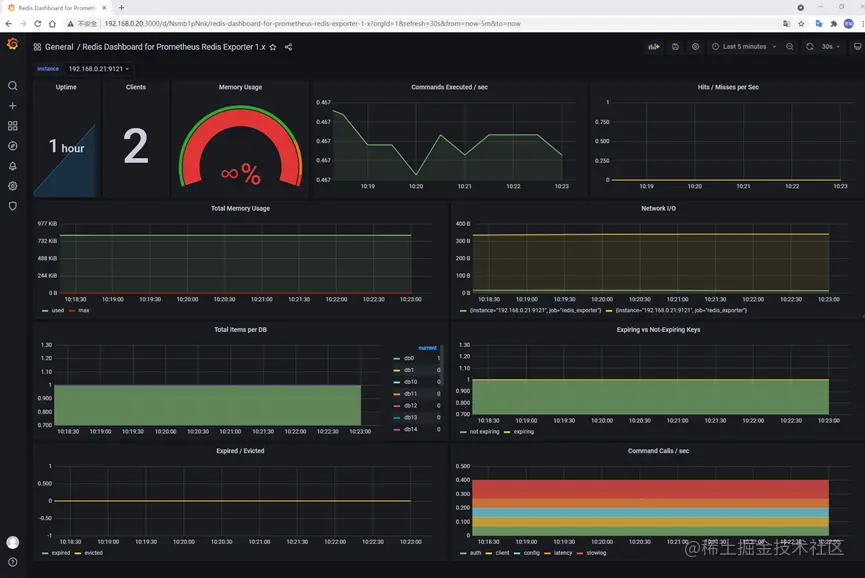Image resolution: width=865 pixels, height=578 pixels.
Task: Click the not-secure warning in address bar
Action: point(82,24)
